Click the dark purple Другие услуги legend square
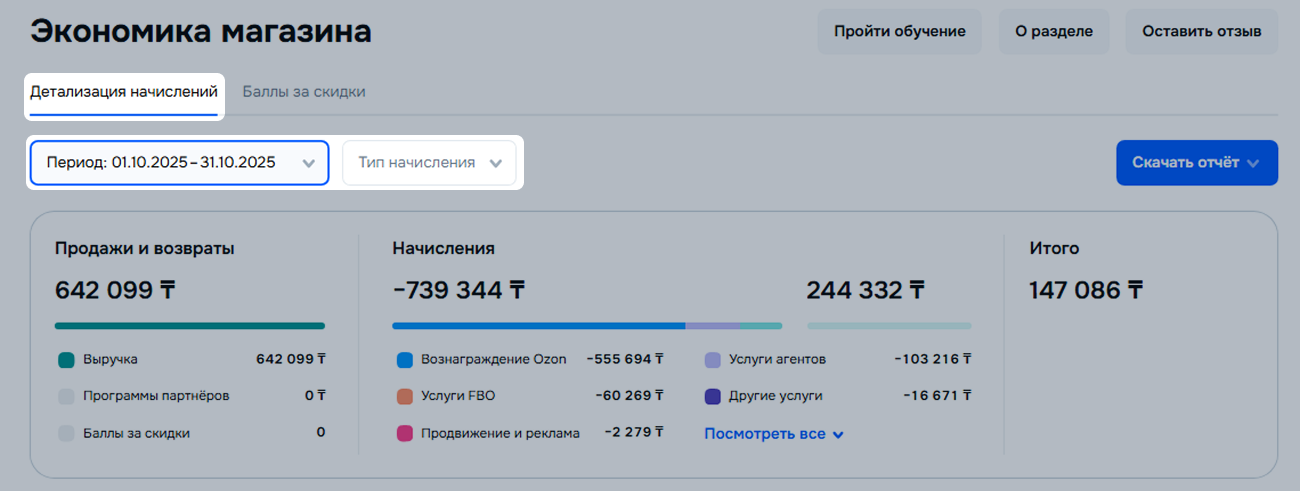The image size is (1300, 491). (713, 396)
